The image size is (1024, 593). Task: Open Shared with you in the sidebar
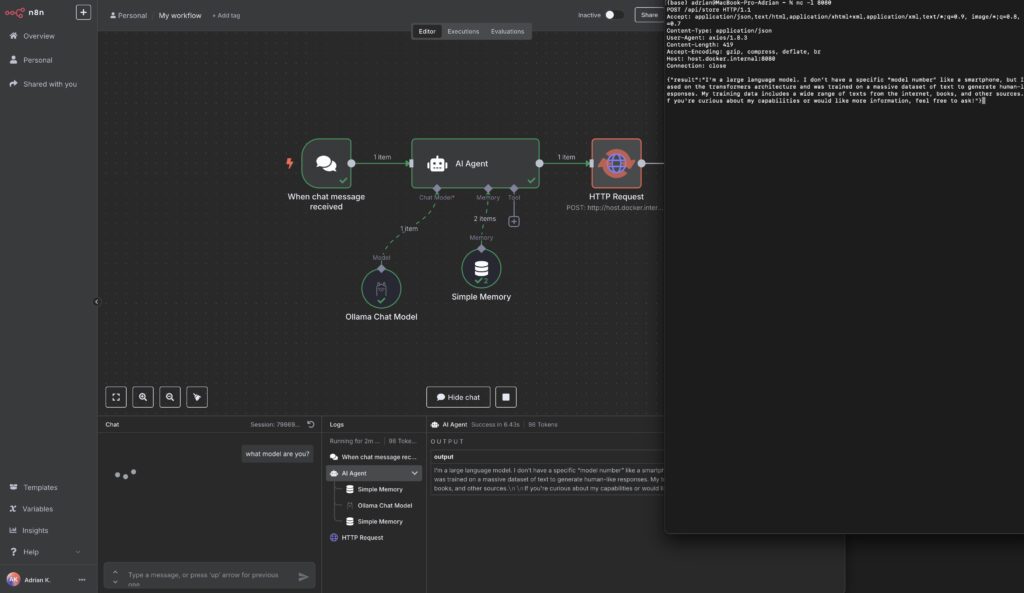50,84
